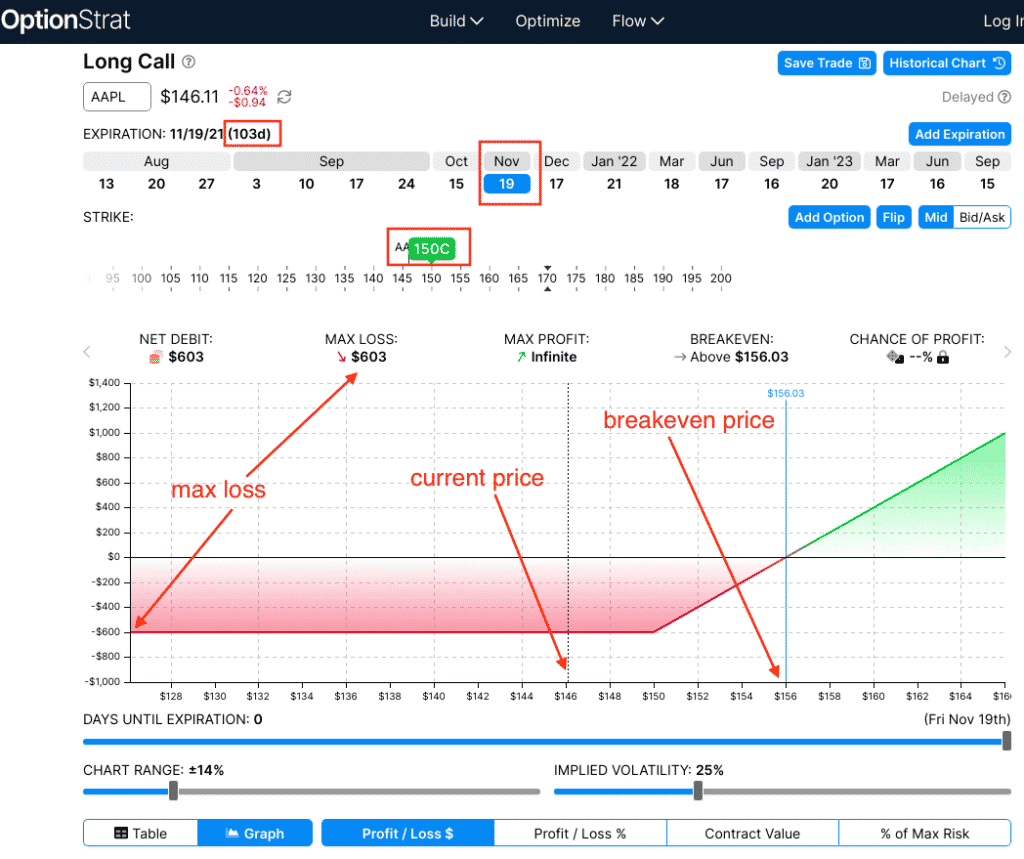Switch pricing to Bid/Ask
The height and width of the screenshot is (859, 1024).
982,217
